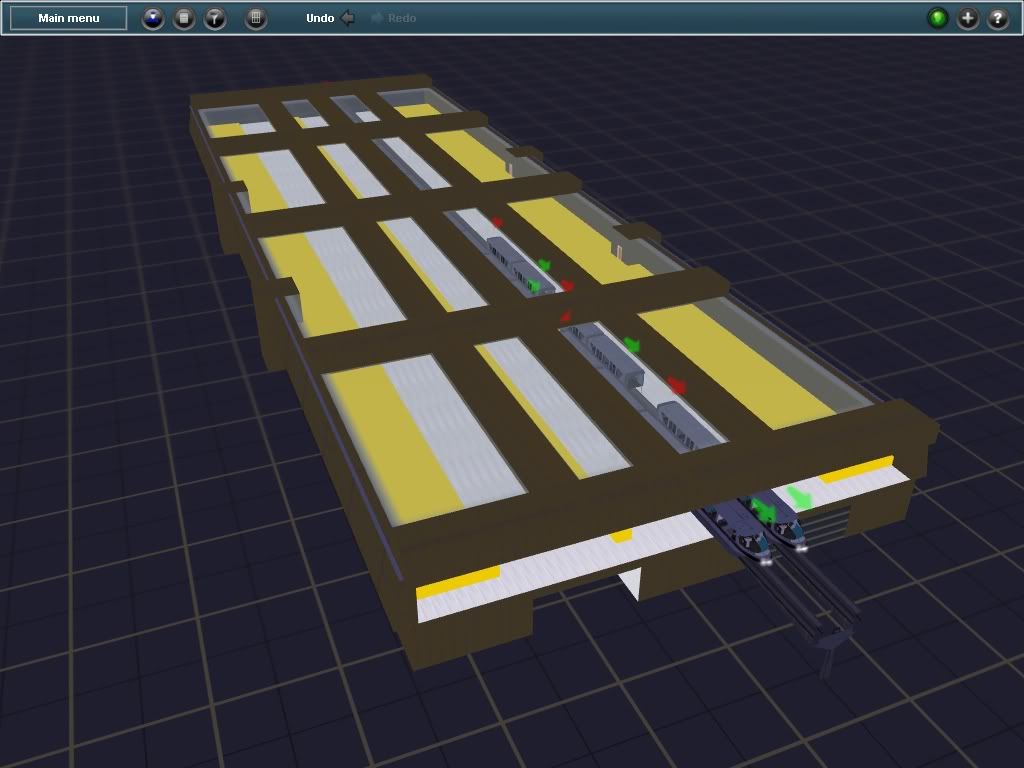The image size is (1024, 768).
Task: Click the round icon showing a lined panel
Action: pyautogui.click(x=184, y=18)
